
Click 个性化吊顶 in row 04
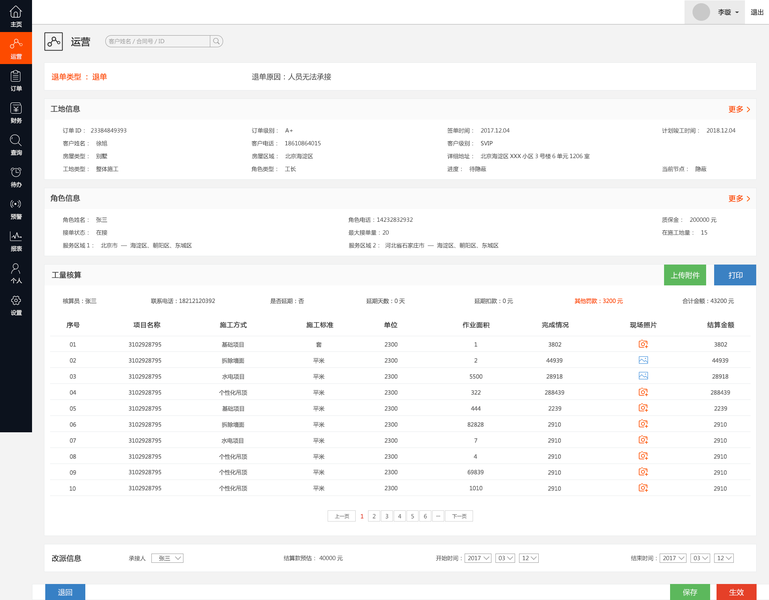tap(233, 392)
